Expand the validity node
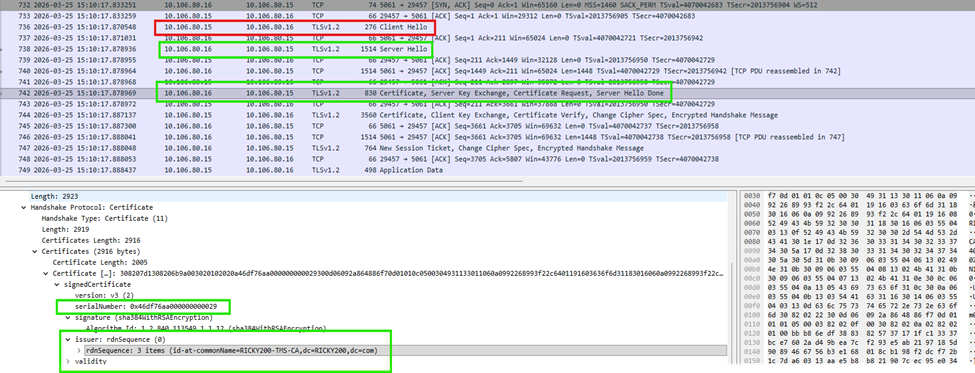The image size is (975, 373). pos(68,361)
